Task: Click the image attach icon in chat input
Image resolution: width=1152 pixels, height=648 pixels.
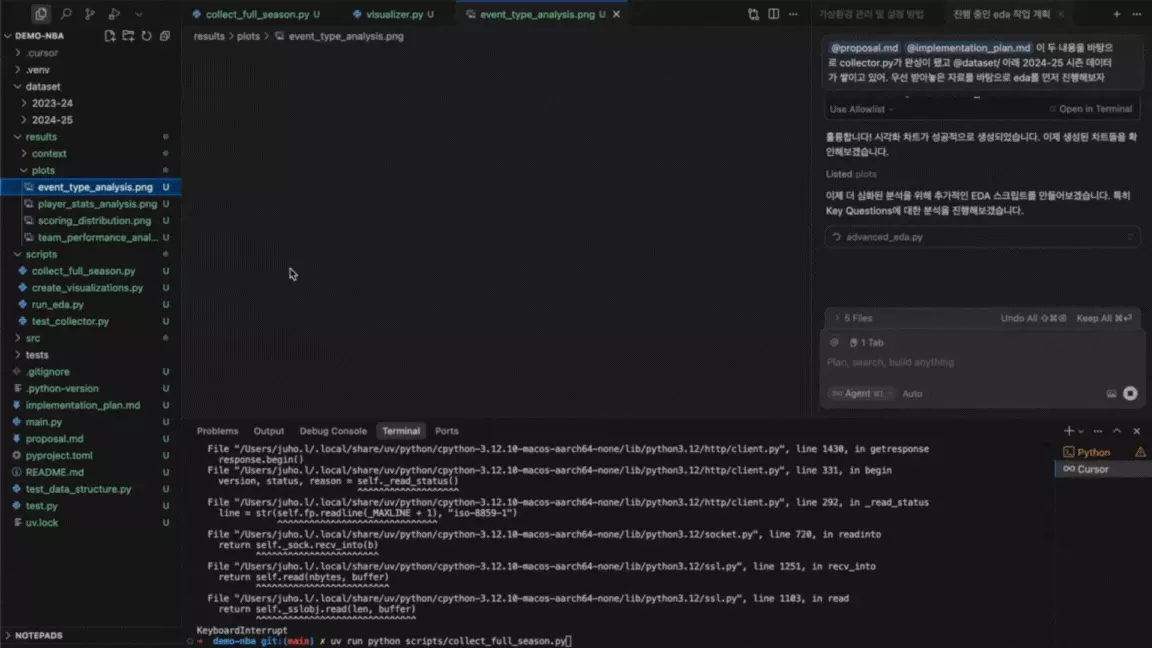Action: tap(1111, 394)
